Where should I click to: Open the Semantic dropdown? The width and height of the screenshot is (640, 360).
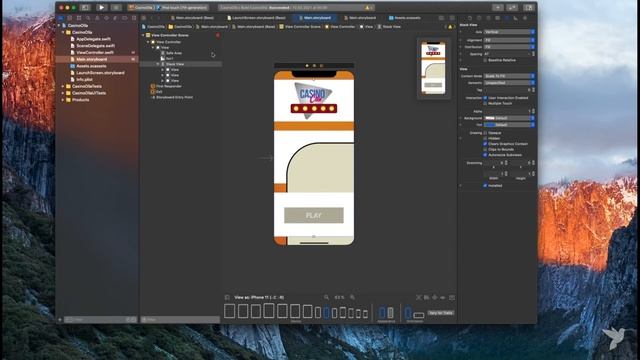(x=509, y=83)
